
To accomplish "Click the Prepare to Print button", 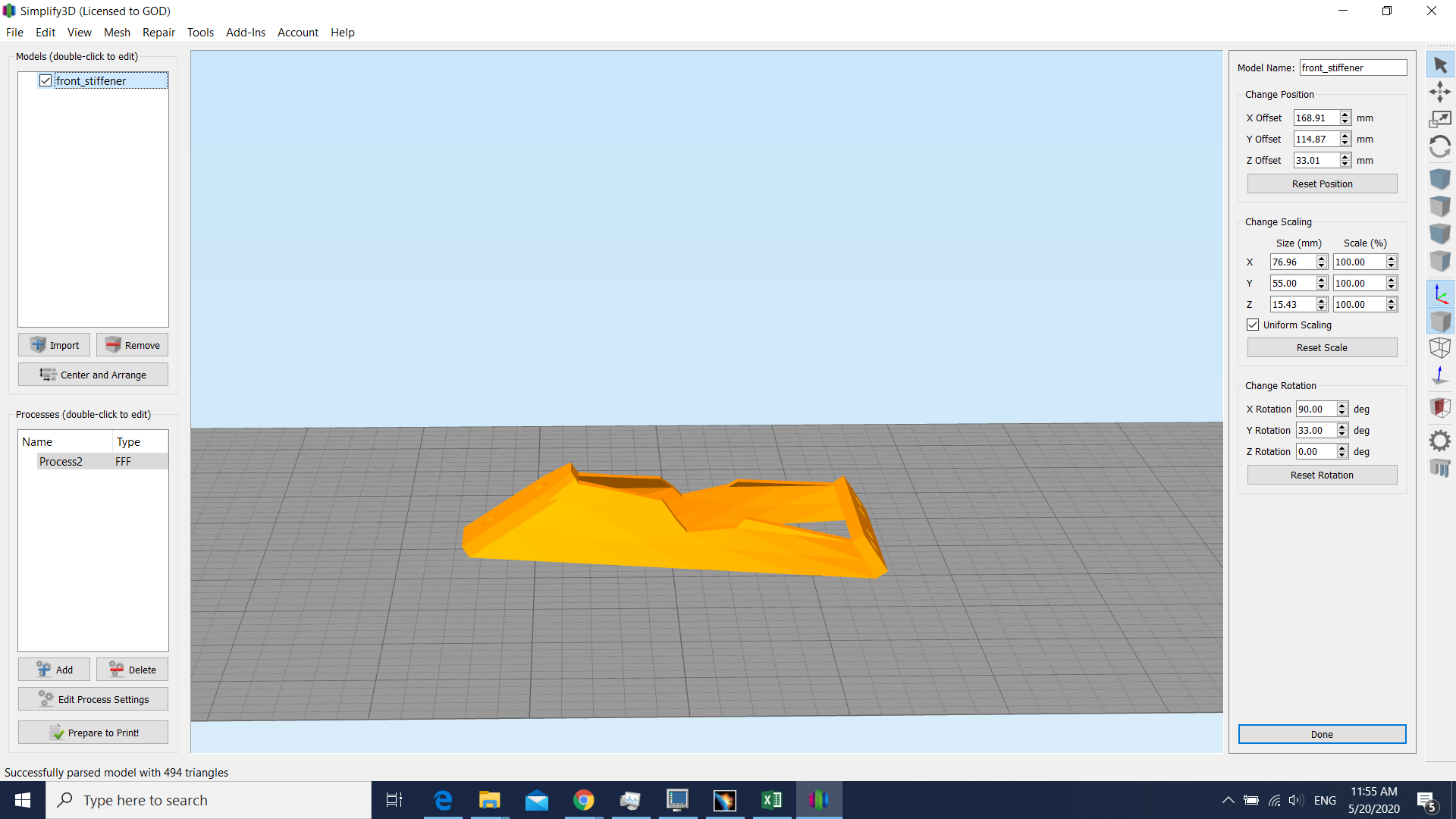I will click(x=93, y=732).
